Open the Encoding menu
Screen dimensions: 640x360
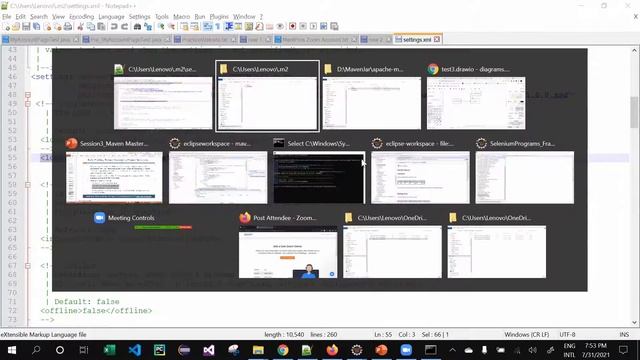point(82,17)
